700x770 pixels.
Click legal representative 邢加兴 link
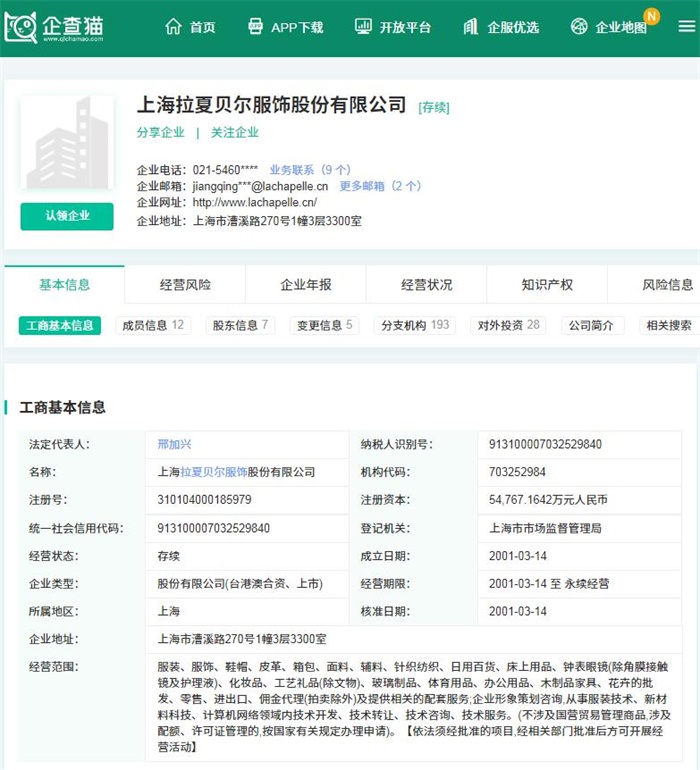174,444
